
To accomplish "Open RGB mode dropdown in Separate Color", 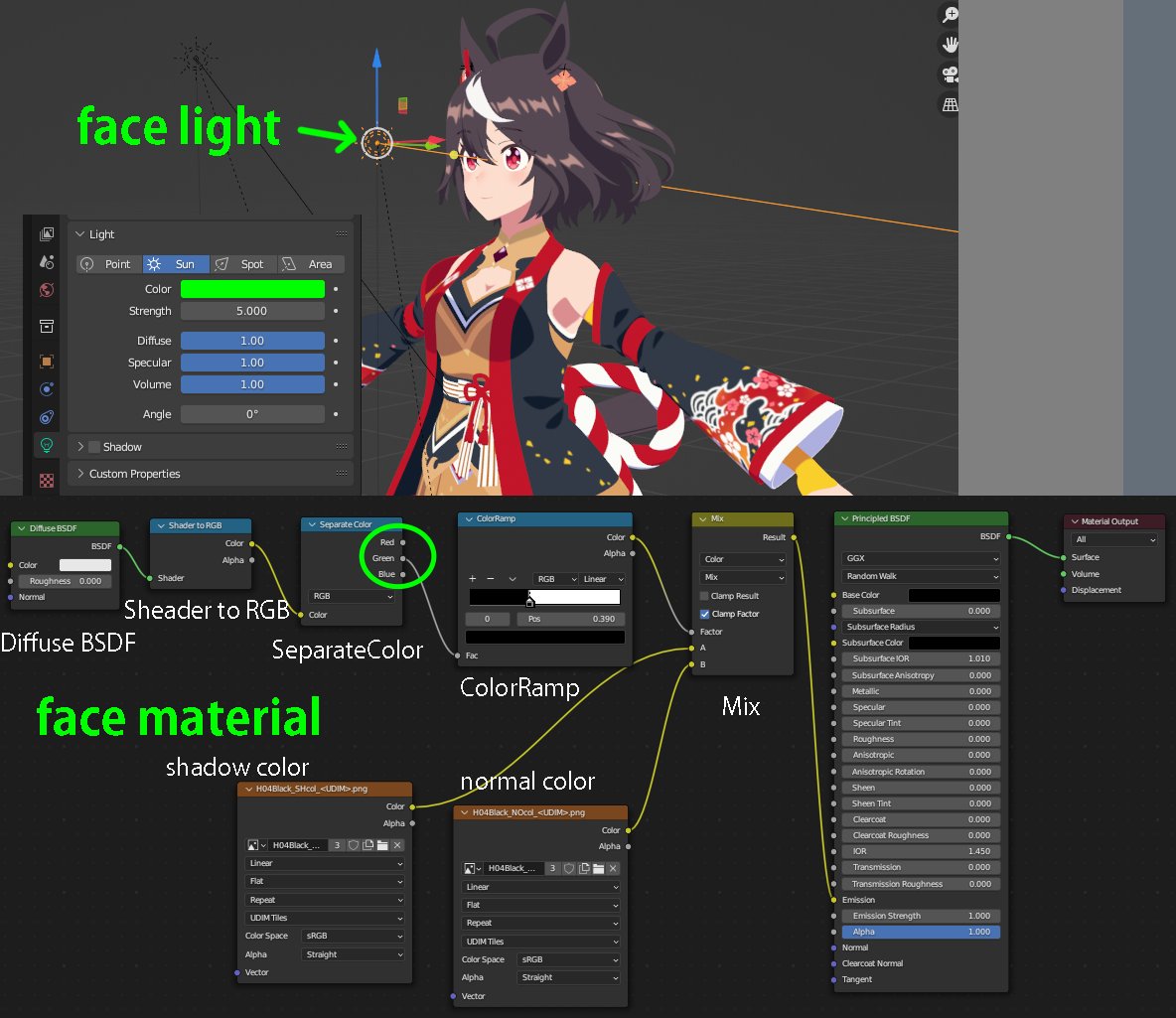I will tap(352, 596).
